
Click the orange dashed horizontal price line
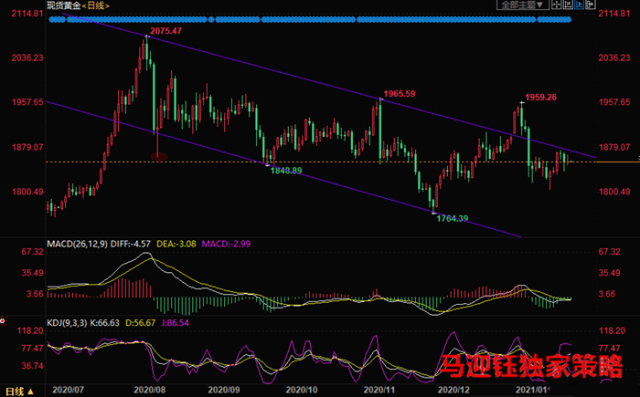click(x=320, y=162)
